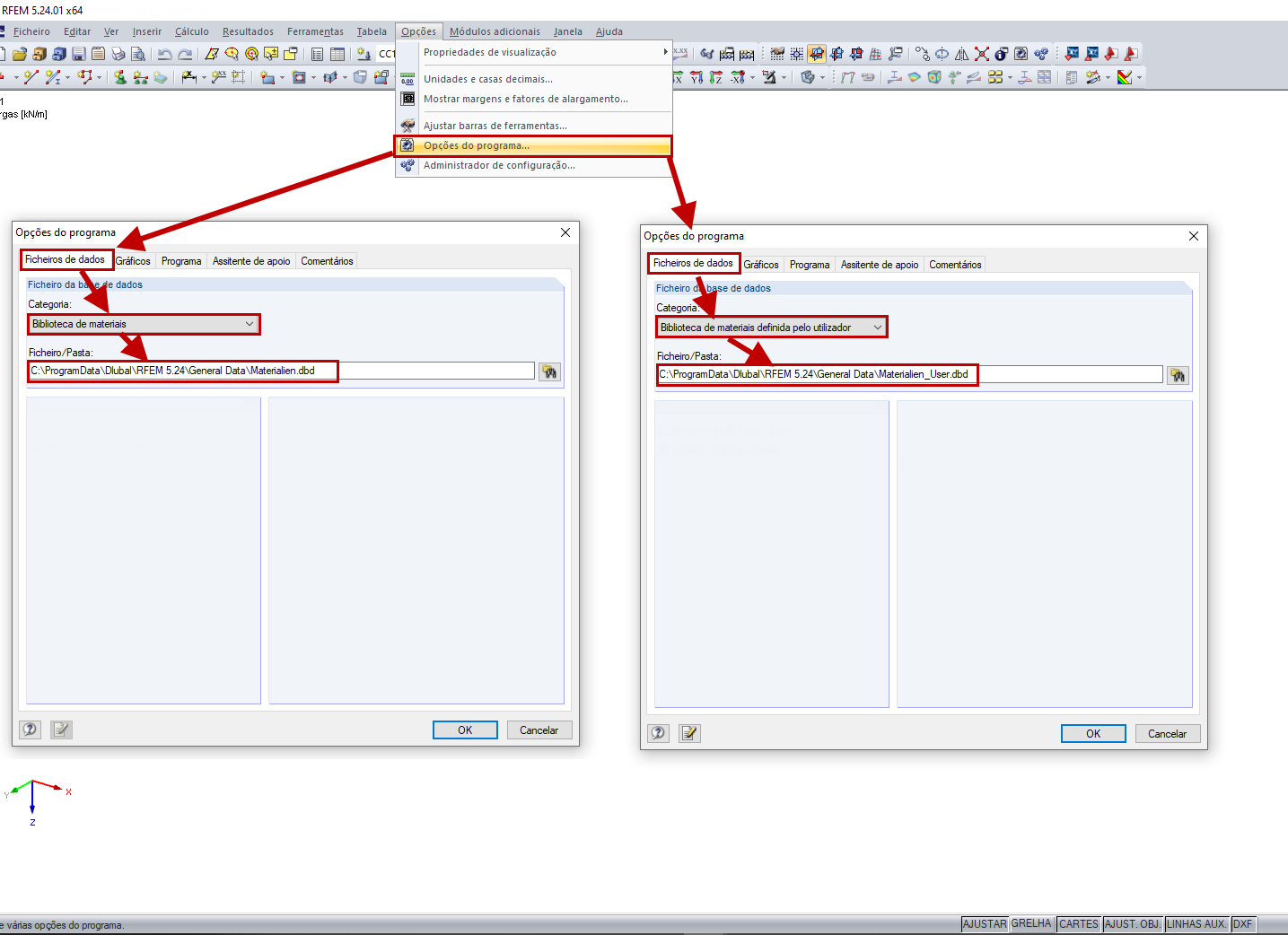
Task: Toggle GRELHA in status bar
Action: point(1031,924)
